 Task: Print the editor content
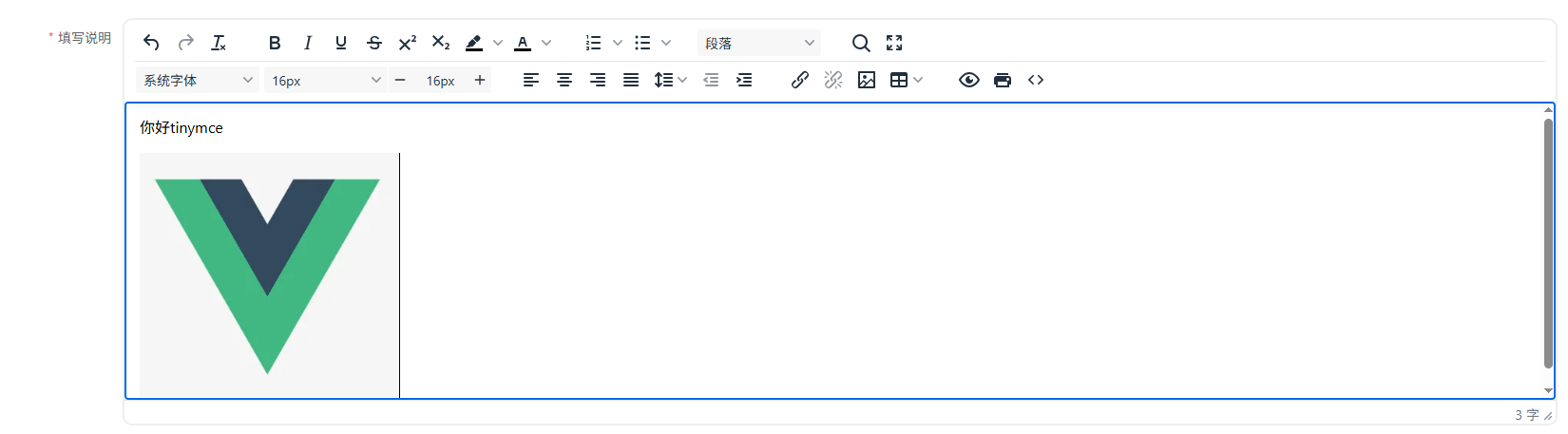(x=1003, y=80)
